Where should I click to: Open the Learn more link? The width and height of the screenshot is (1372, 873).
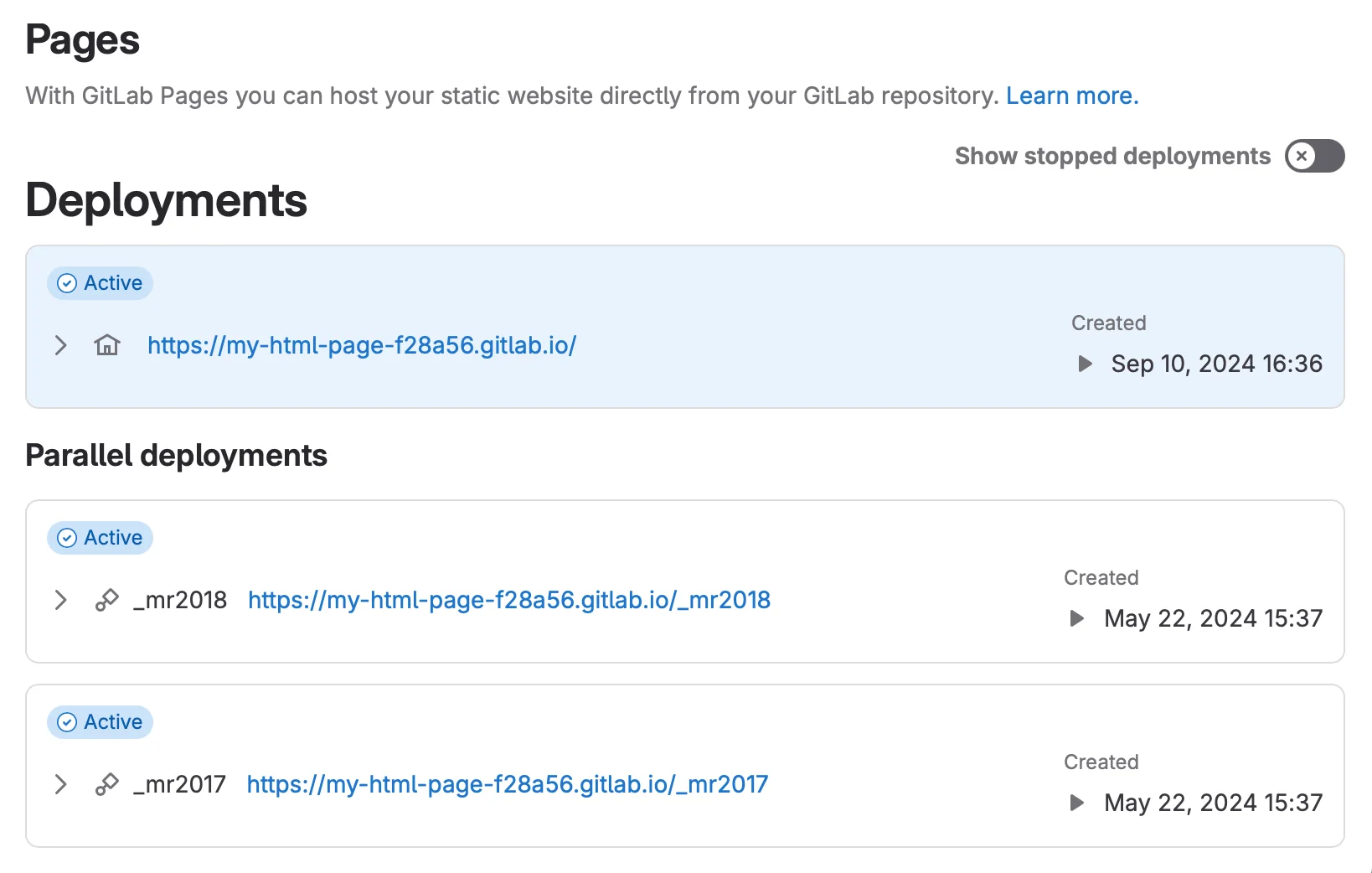tap(1071, 96)
